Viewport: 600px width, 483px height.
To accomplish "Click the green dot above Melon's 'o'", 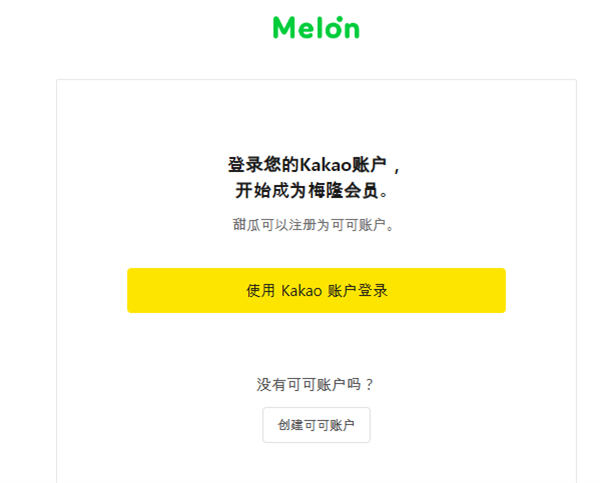I will (x=339, y=19).
